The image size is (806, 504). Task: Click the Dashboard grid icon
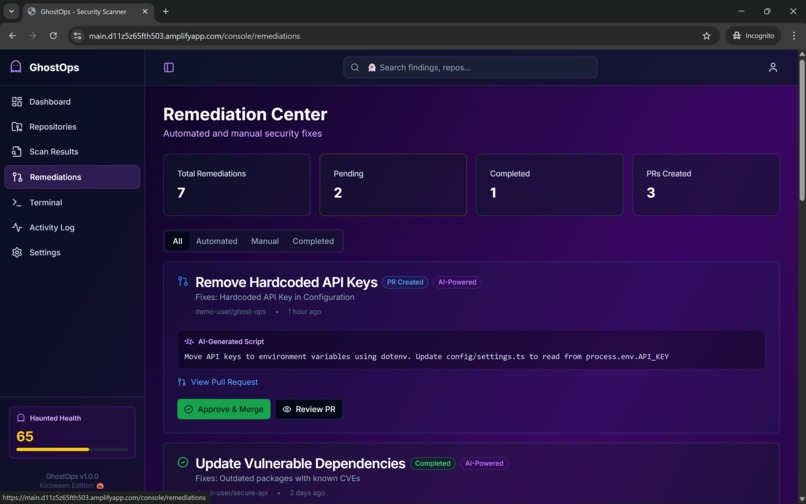pyautogui.click(x=17, y=102)
